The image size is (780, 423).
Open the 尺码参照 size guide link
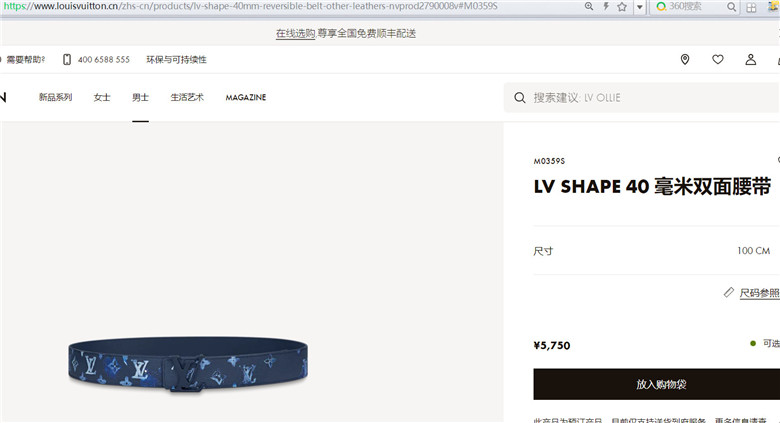tap(759, 293)
